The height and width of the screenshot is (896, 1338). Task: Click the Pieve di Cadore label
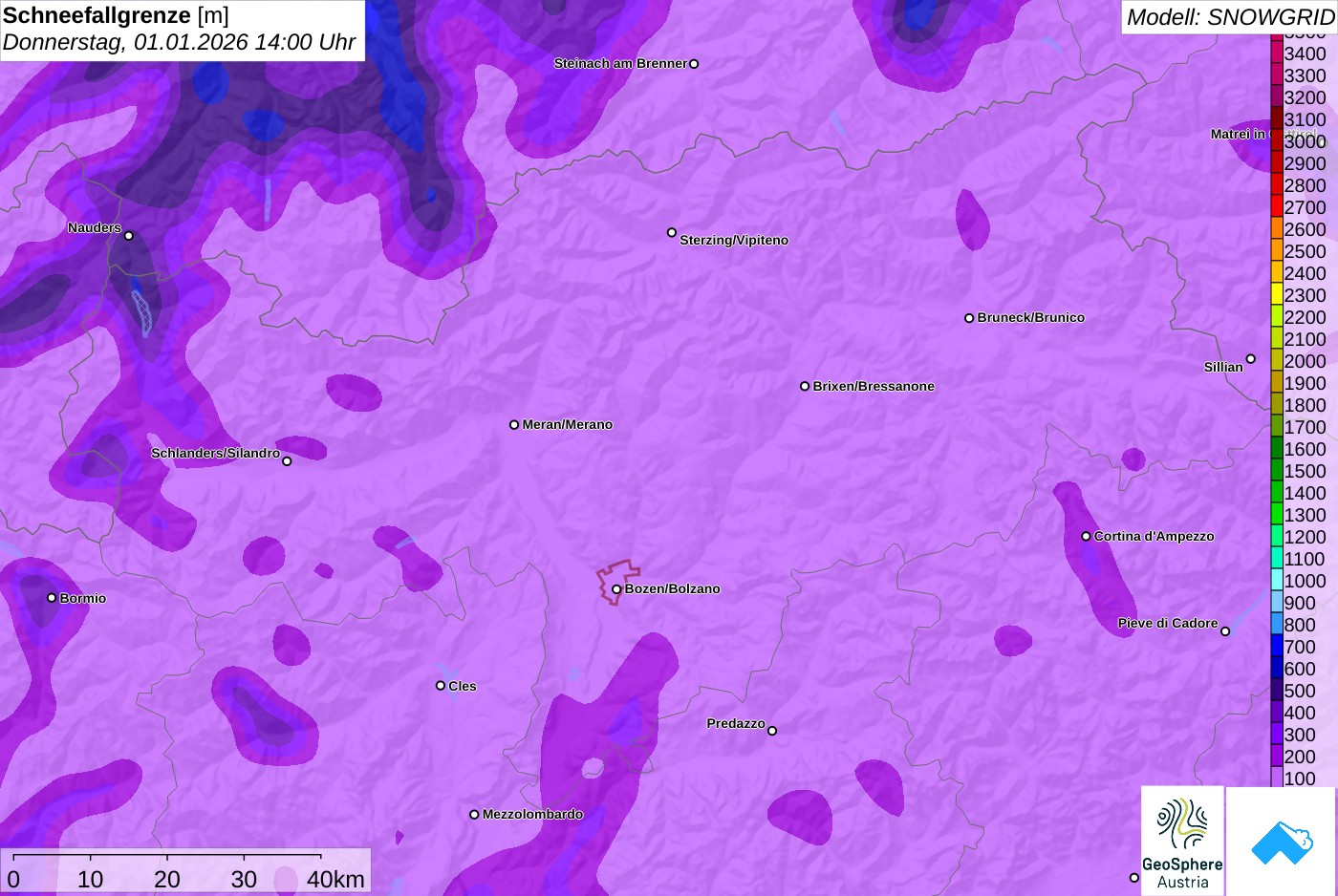point(1168,623)
